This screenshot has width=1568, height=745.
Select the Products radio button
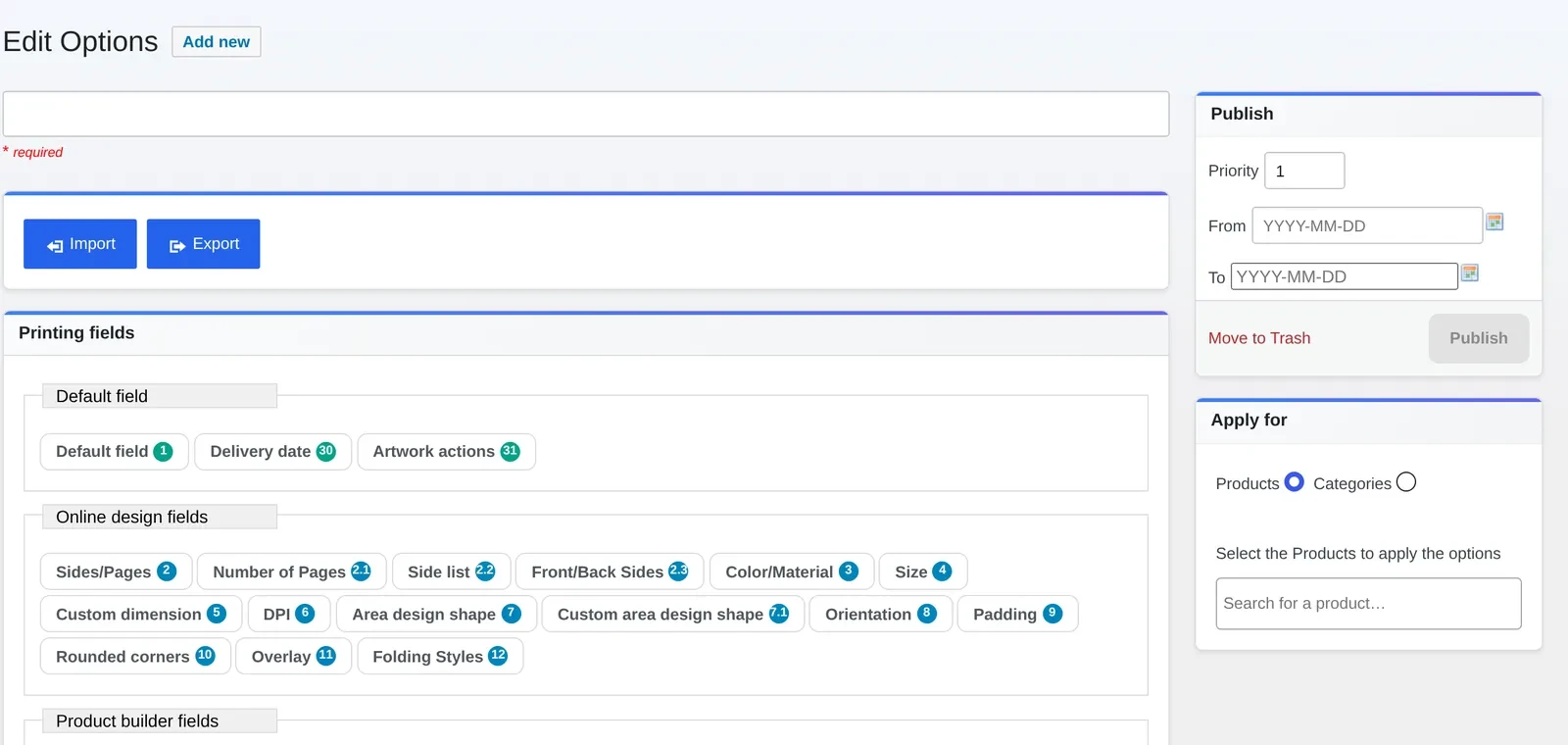1295,482
